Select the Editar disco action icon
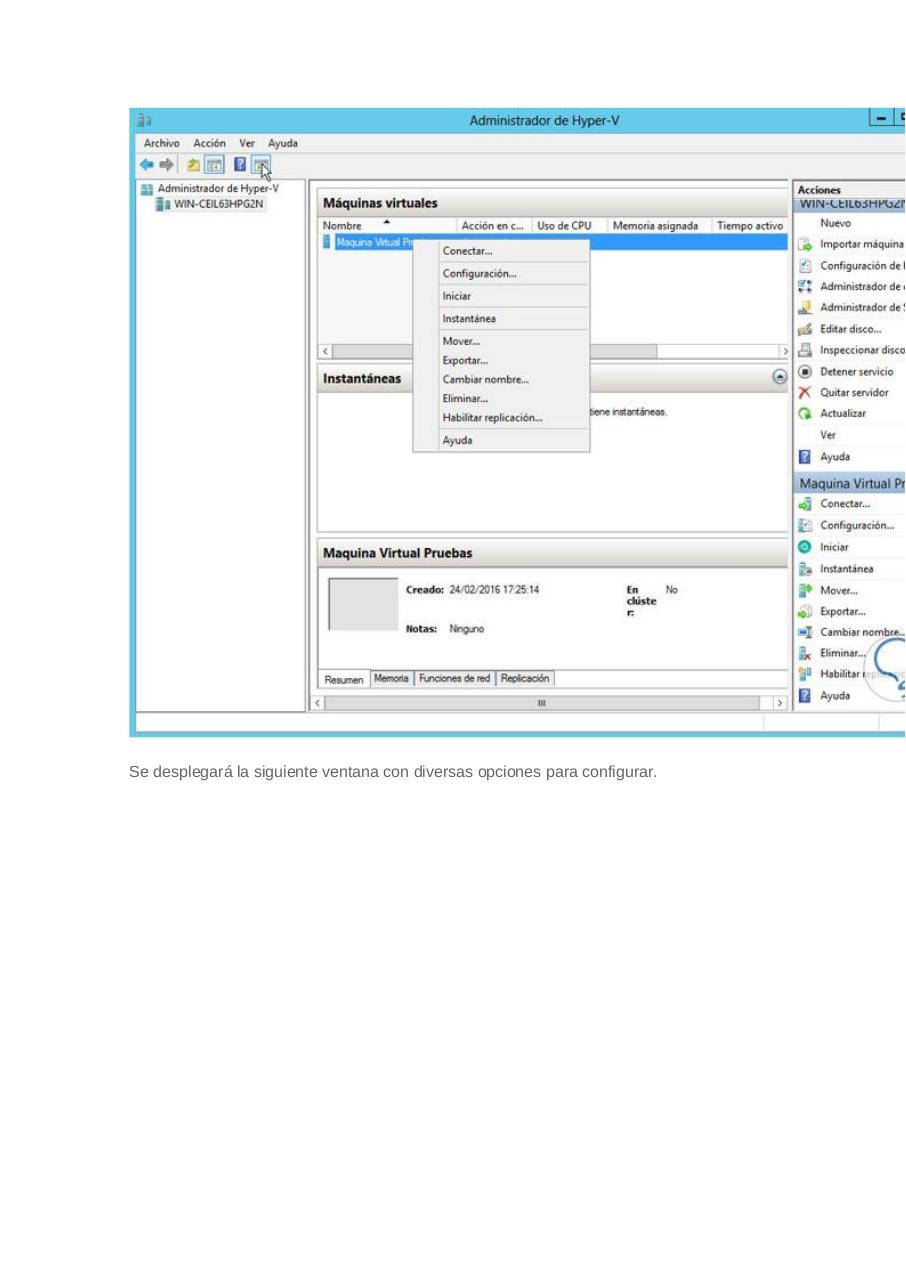906x1280 pixels. tap(804, 328)
